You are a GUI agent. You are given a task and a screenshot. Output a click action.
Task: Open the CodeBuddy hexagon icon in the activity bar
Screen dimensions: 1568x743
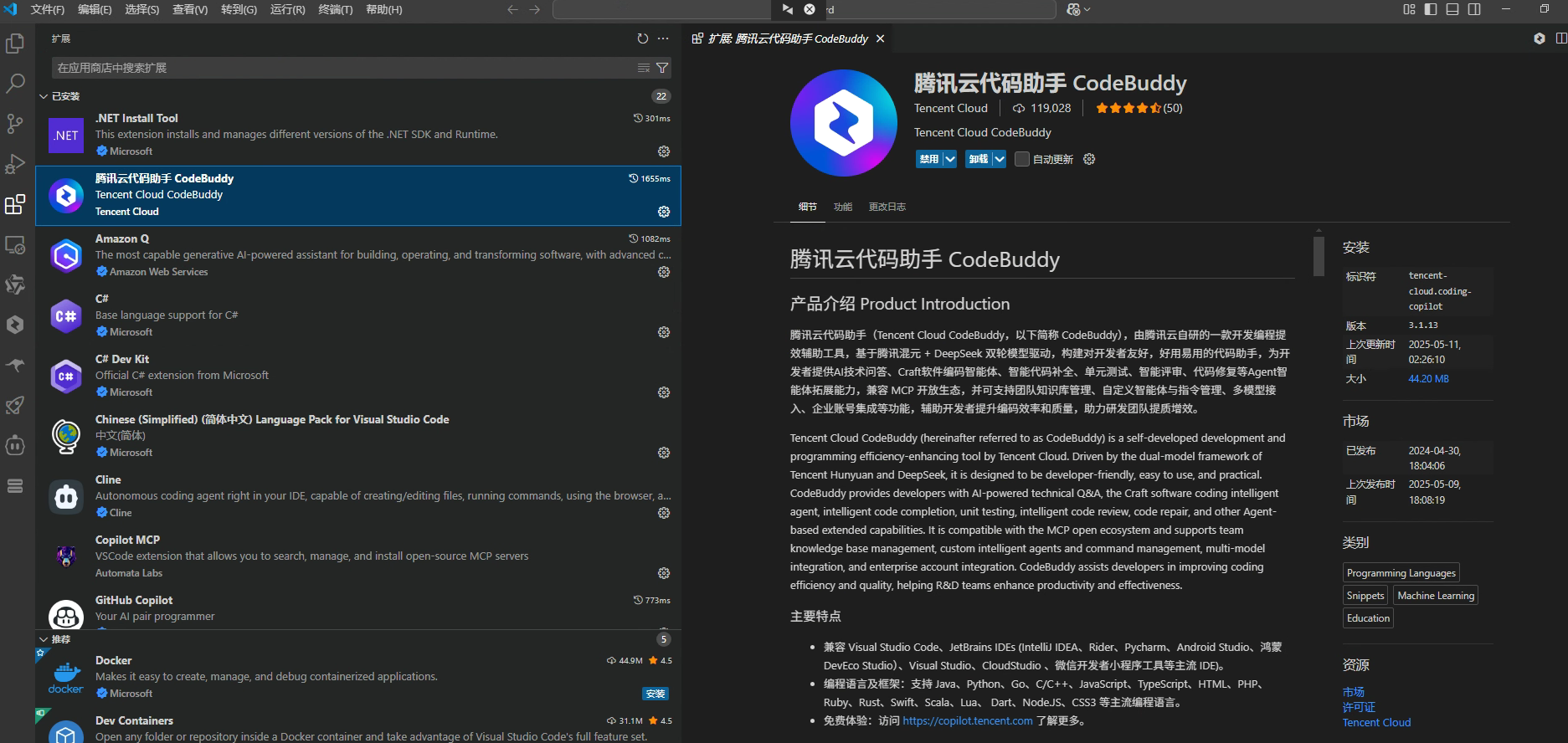pyautogui.click(x=15, y=325)
